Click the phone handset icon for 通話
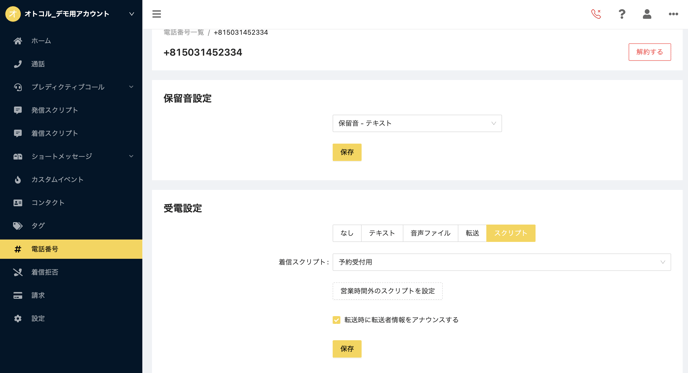The image size is (688, 373). coord(18,64)
